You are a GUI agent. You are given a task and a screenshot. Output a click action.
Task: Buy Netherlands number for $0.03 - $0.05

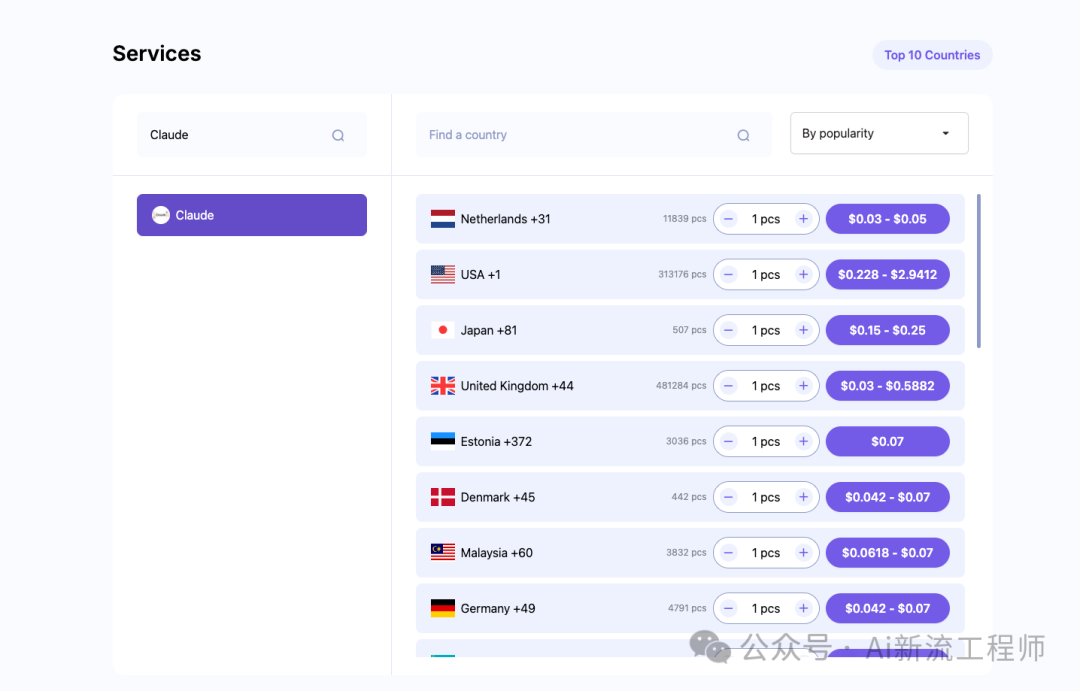click(x=887, y=219)
